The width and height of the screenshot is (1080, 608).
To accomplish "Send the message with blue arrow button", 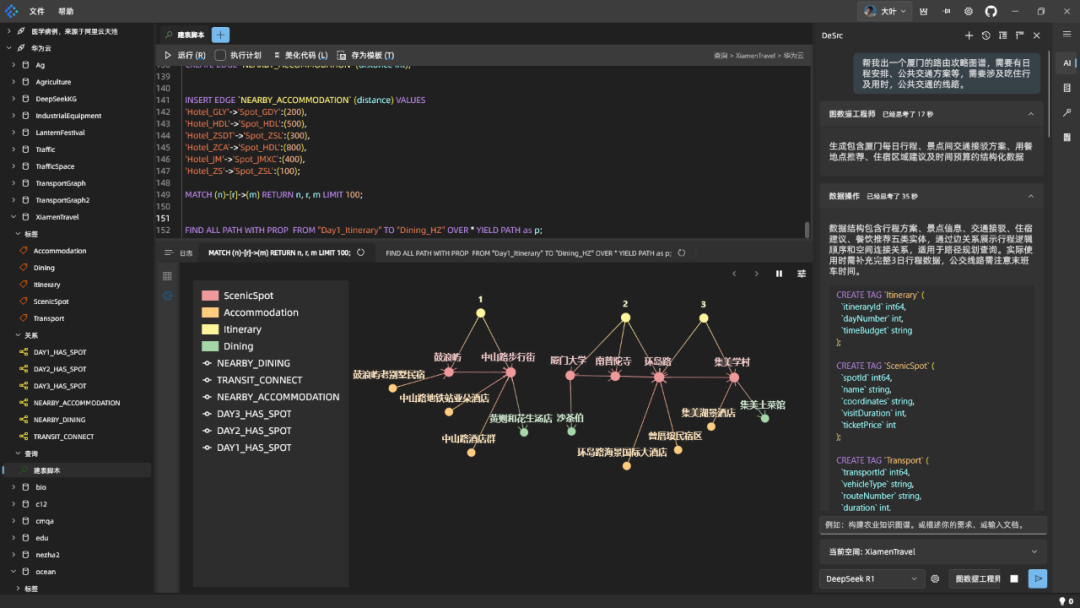I will coord(1037,579).
